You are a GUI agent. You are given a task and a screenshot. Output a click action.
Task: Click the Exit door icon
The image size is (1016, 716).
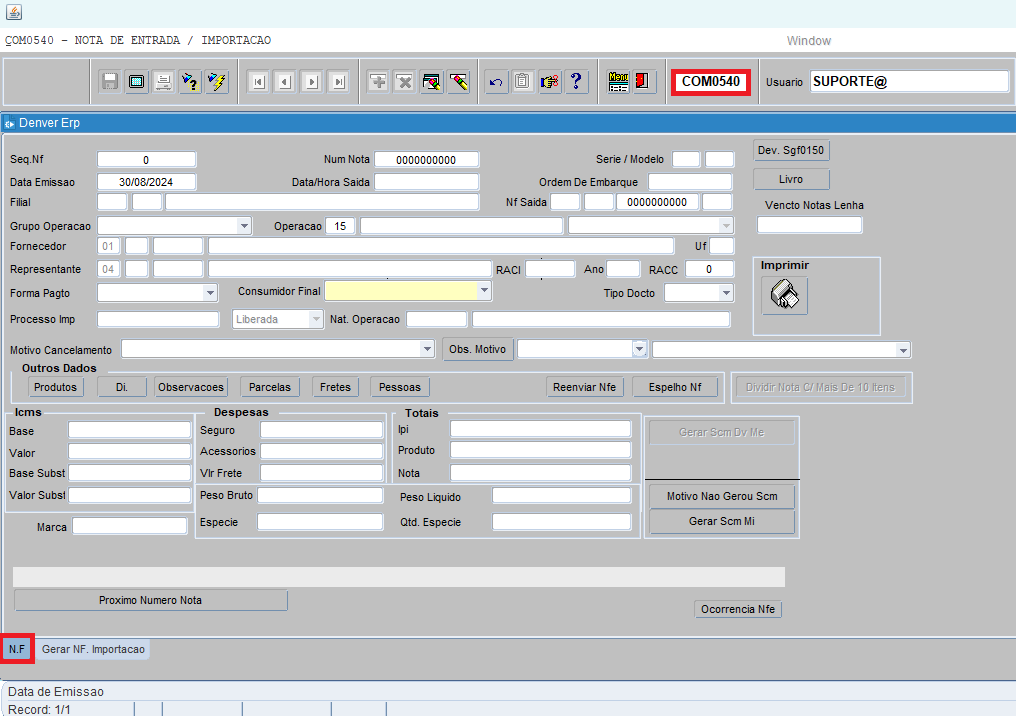[643, 82]
